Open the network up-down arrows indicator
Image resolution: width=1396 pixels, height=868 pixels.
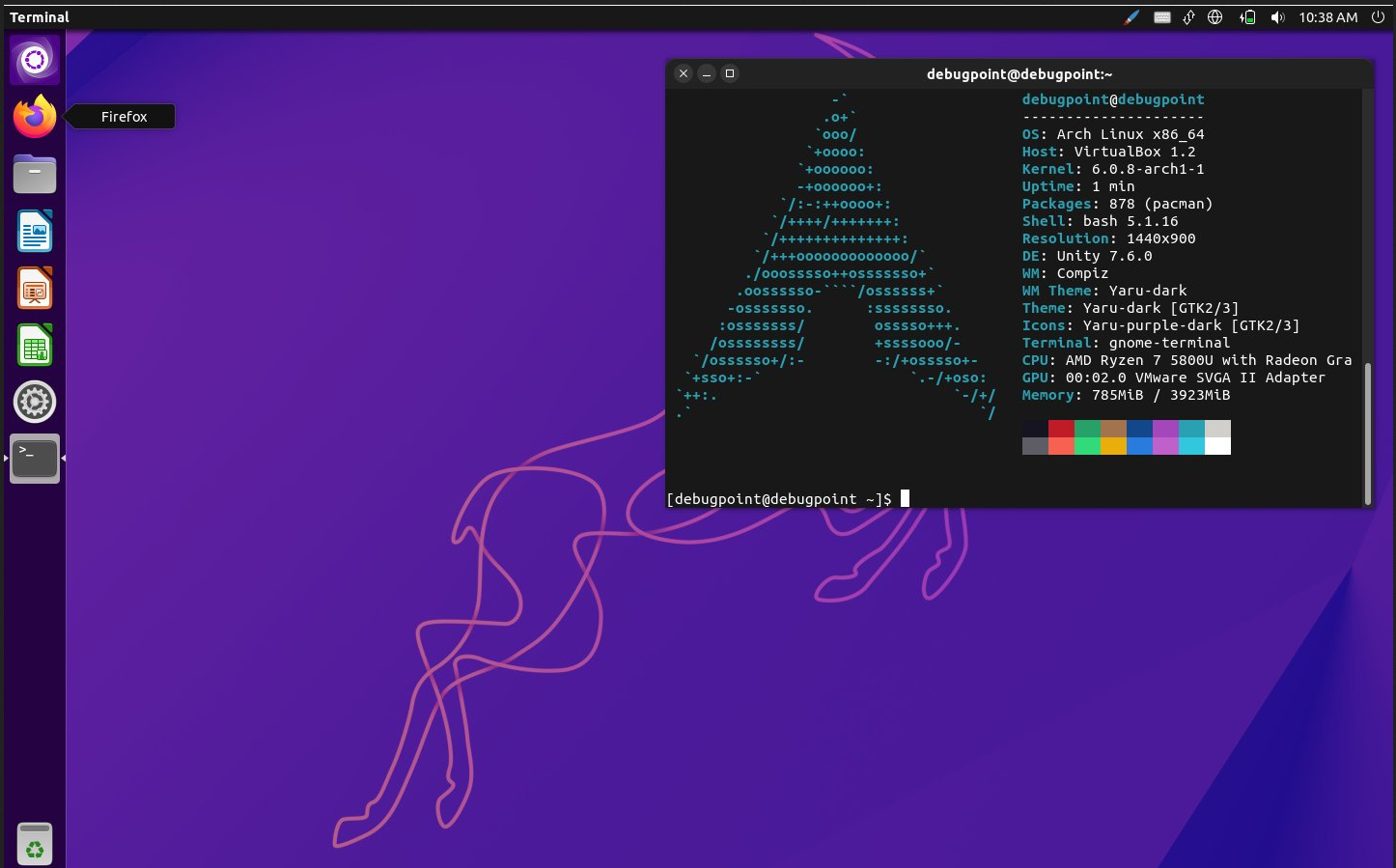[x=1188, y=17]
